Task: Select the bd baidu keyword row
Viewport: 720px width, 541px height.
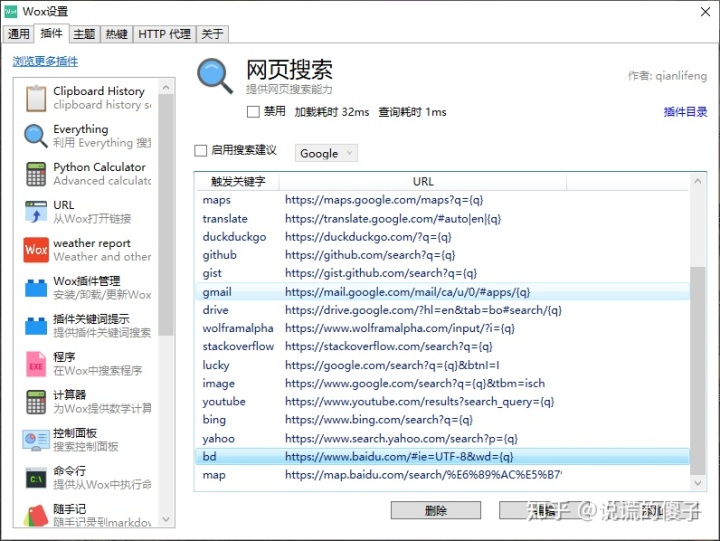Action: click(443, 456)
